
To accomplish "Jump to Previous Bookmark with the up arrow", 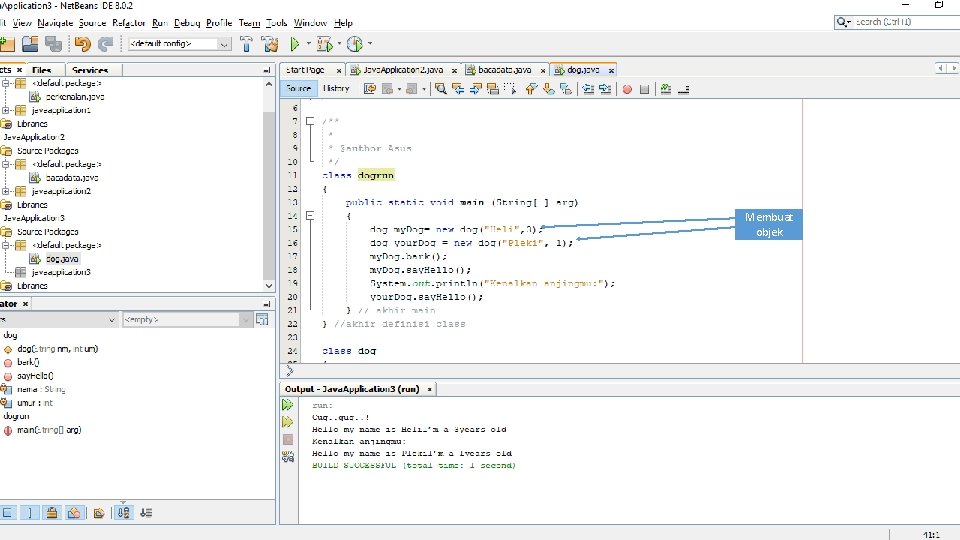I will tap(531, 89).
